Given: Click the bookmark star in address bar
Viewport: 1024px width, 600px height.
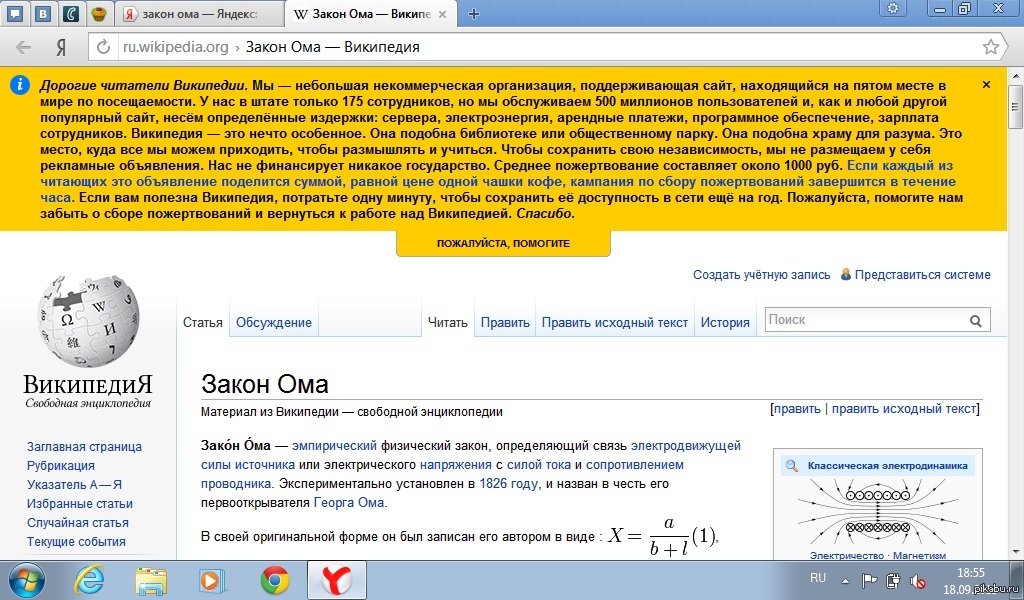Looking at the screenshot, I should point(990,47).
